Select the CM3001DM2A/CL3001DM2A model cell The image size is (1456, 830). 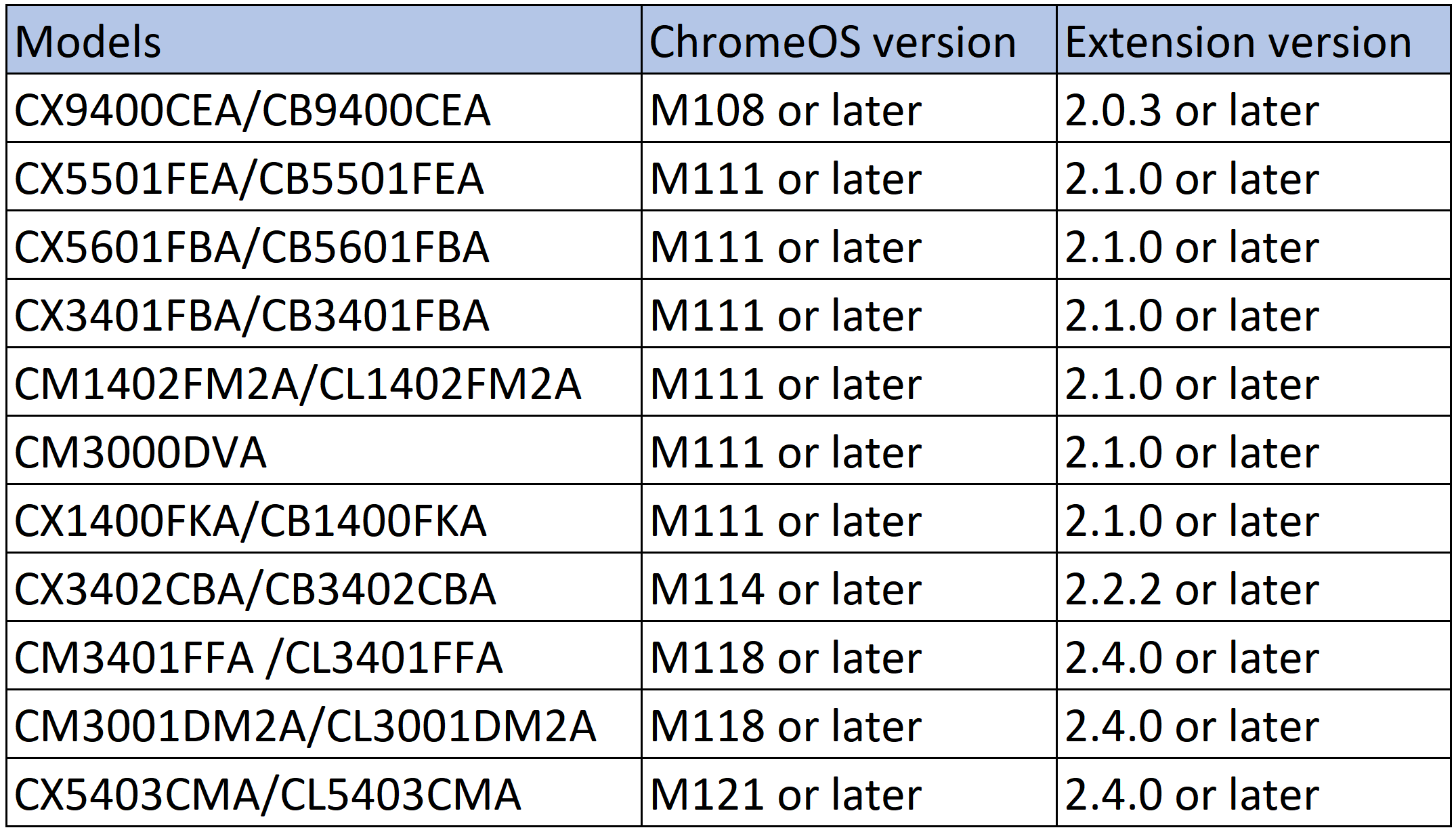pos(324,724)
